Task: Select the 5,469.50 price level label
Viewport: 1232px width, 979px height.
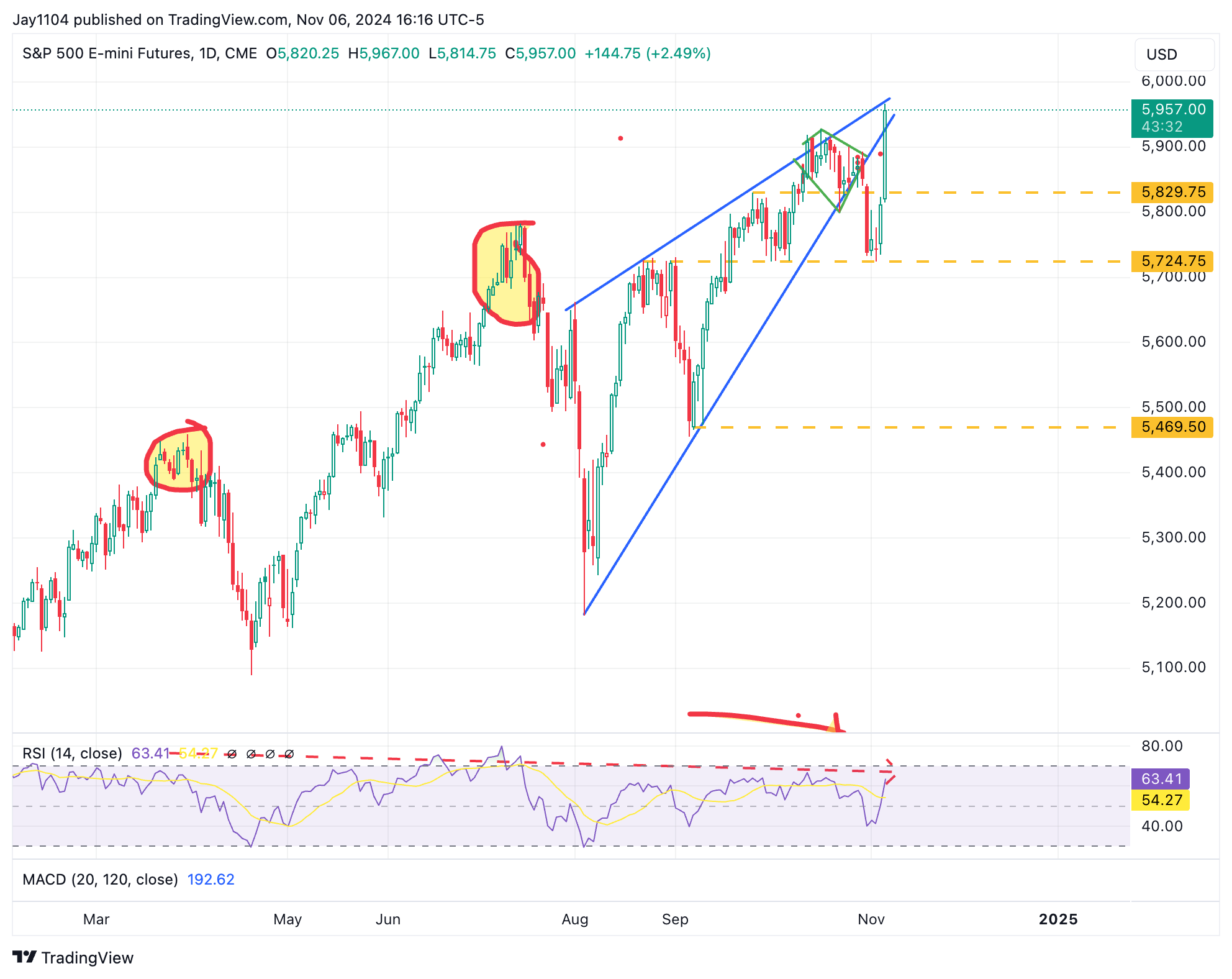Action: (1172, 427)
